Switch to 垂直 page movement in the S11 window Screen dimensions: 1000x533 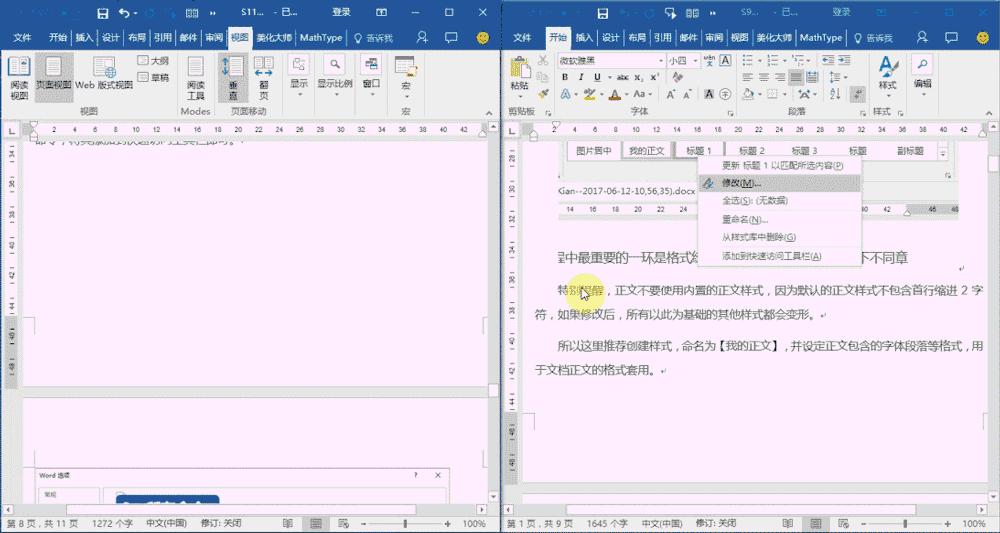tap(233, 78)
